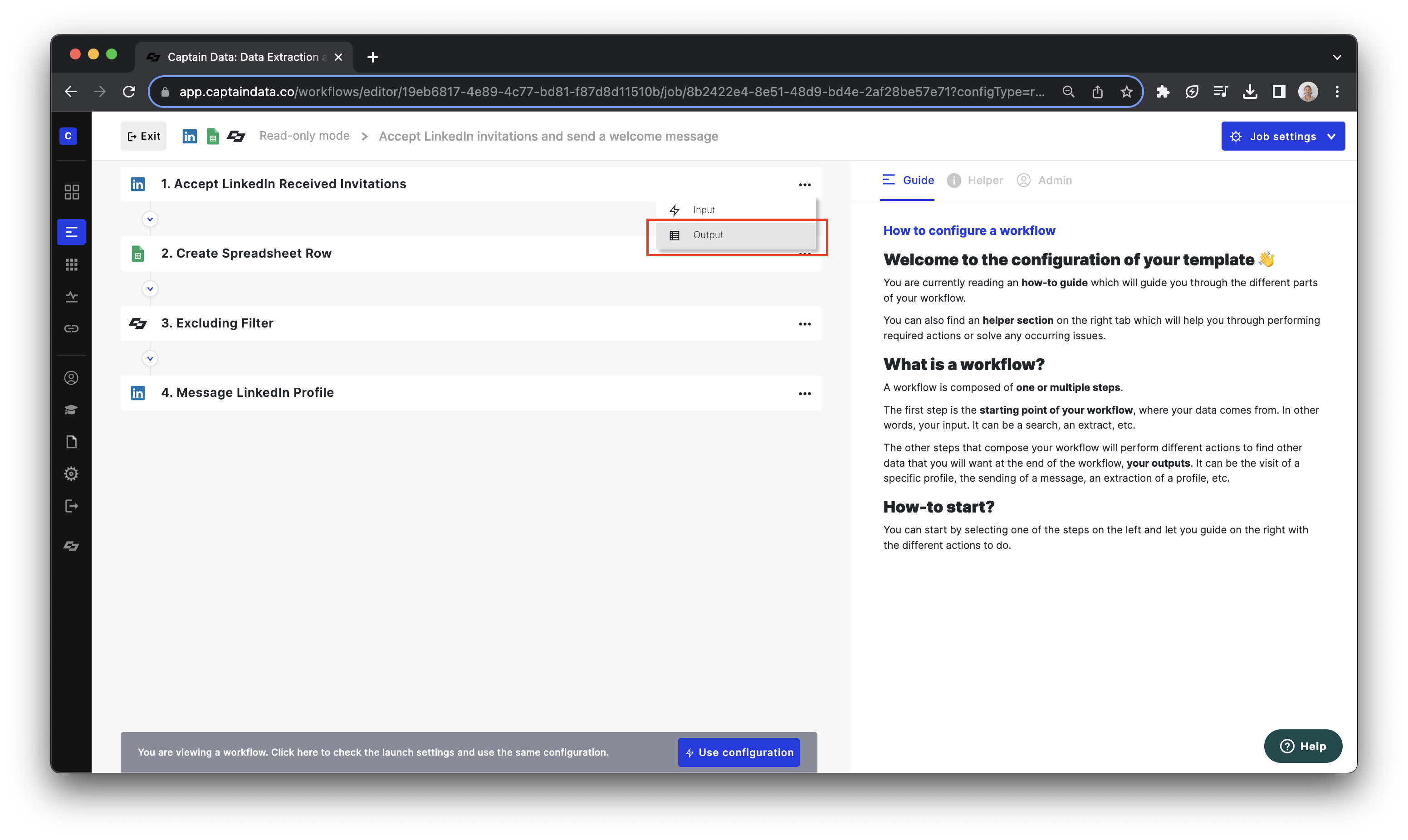1408x840 pixels.
Task: Expand the chevron below Excluding Filter
Action: [x=150, y=358]
